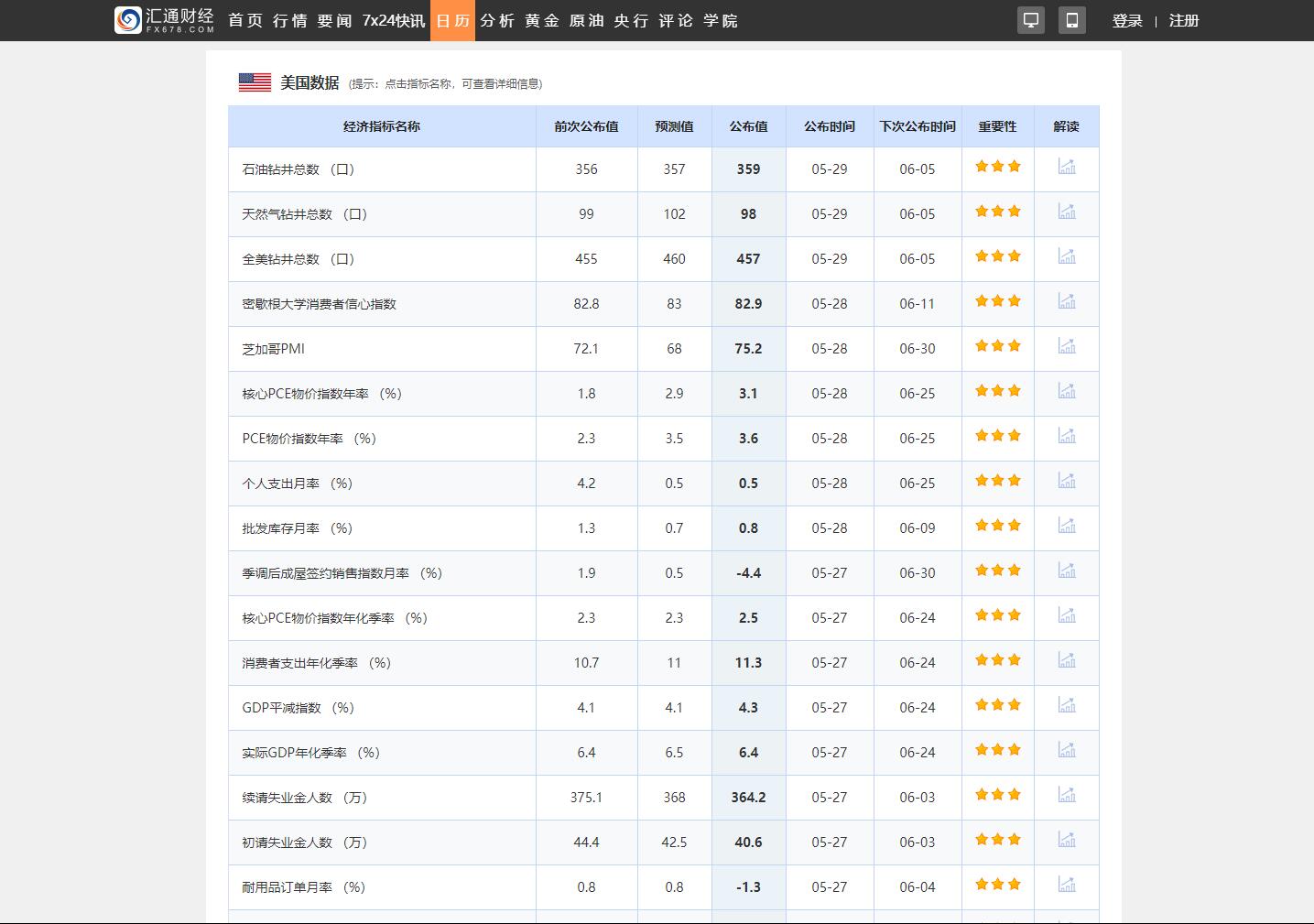The image size is (1314, 924).
Task: View chart icon for 初请失业金人数
Action: point(1066,840)
